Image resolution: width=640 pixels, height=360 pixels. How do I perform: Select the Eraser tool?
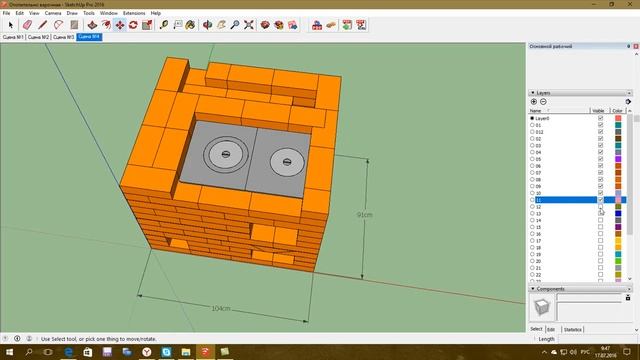27,25
